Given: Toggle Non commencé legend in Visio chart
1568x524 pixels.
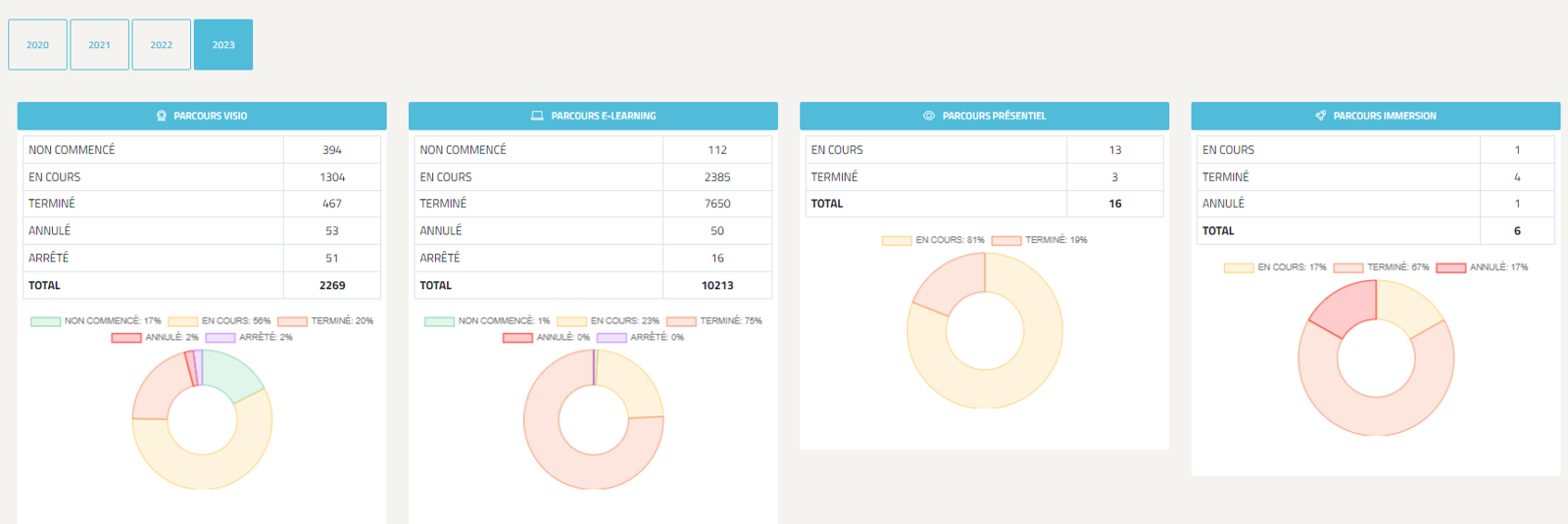Looking at the screenshot, I should point(96,321).
